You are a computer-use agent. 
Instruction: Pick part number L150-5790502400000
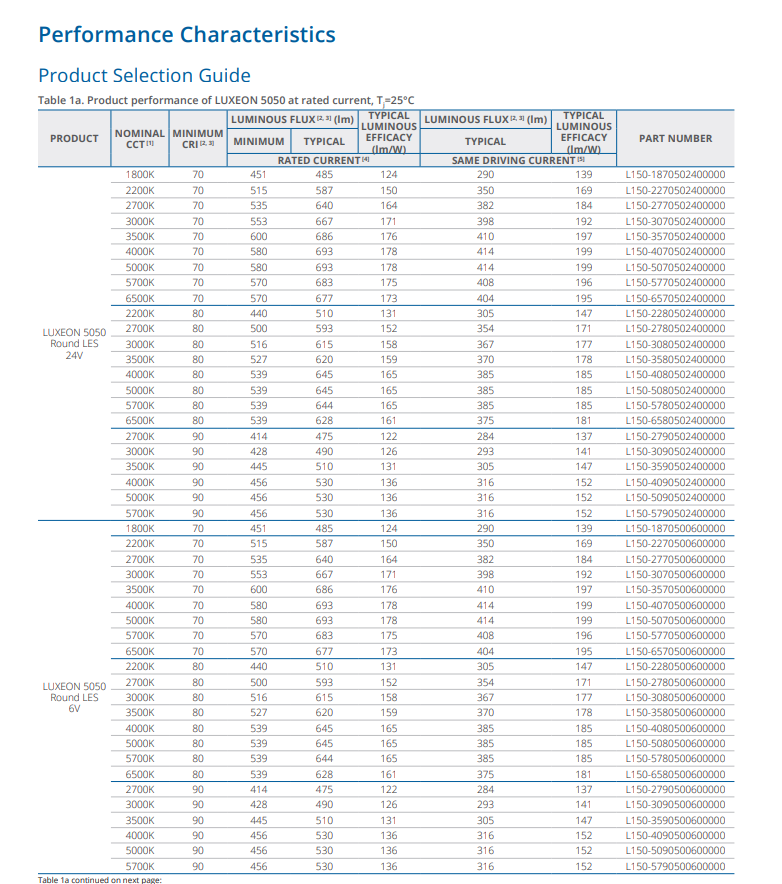[x=675, y=513]
